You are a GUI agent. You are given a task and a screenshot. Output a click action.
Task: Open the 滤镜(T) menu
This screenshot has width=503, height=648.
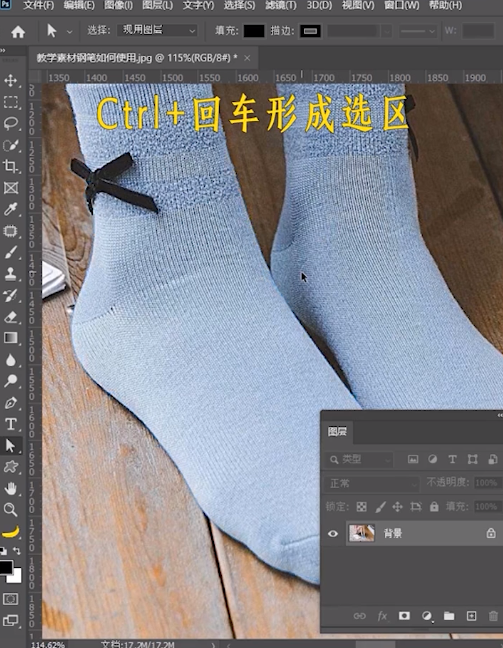[281, 5]
